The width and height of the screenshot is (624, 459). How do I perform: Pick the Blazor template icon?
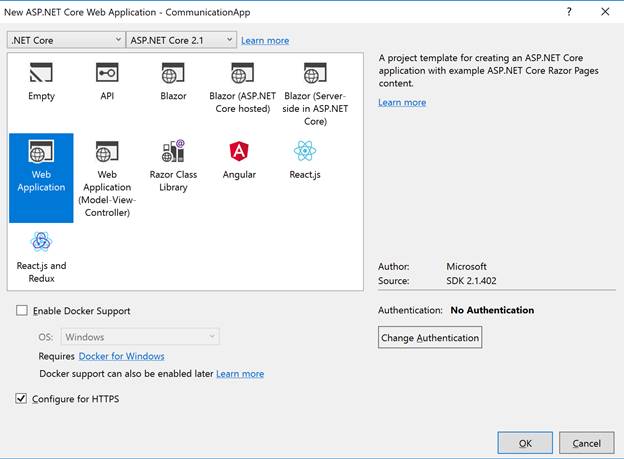(173, 72)
